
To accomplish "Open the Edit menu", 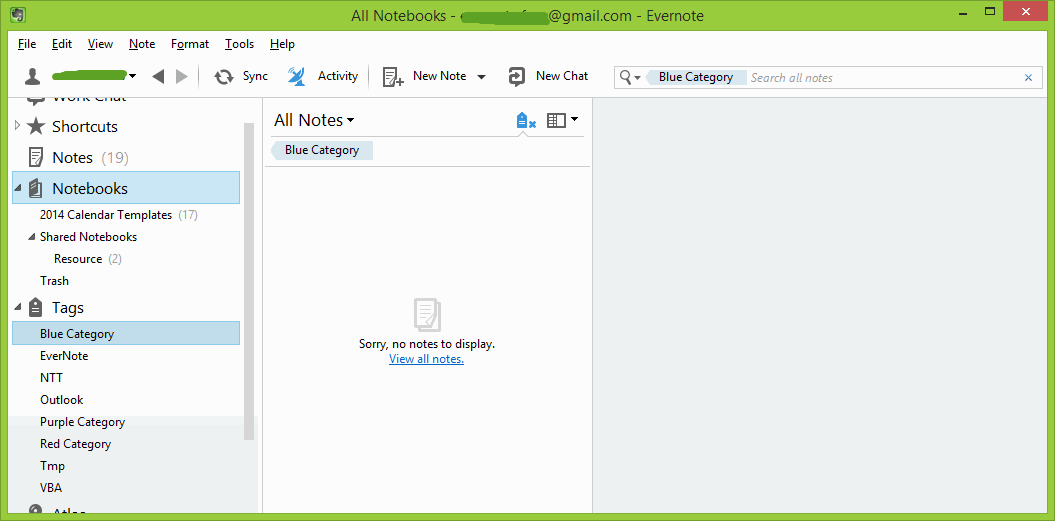I will (61, 44).
